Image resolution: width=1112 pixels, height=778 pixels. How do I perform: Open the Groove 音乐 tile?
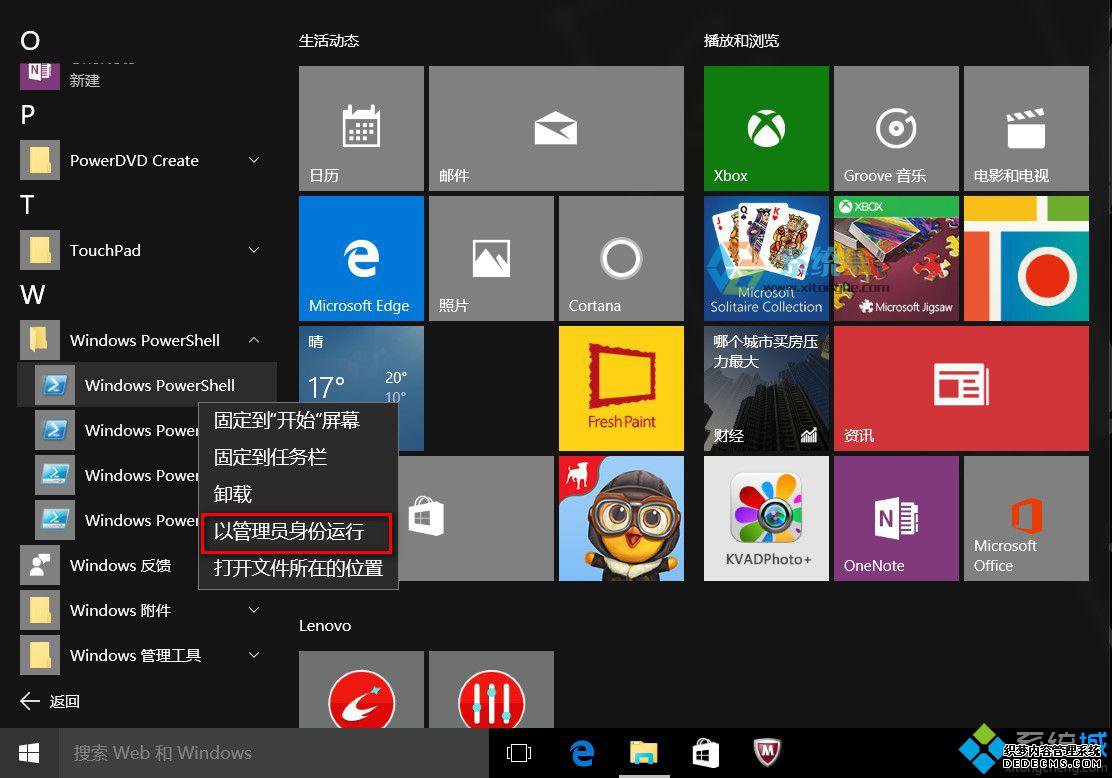pos(896,128)
